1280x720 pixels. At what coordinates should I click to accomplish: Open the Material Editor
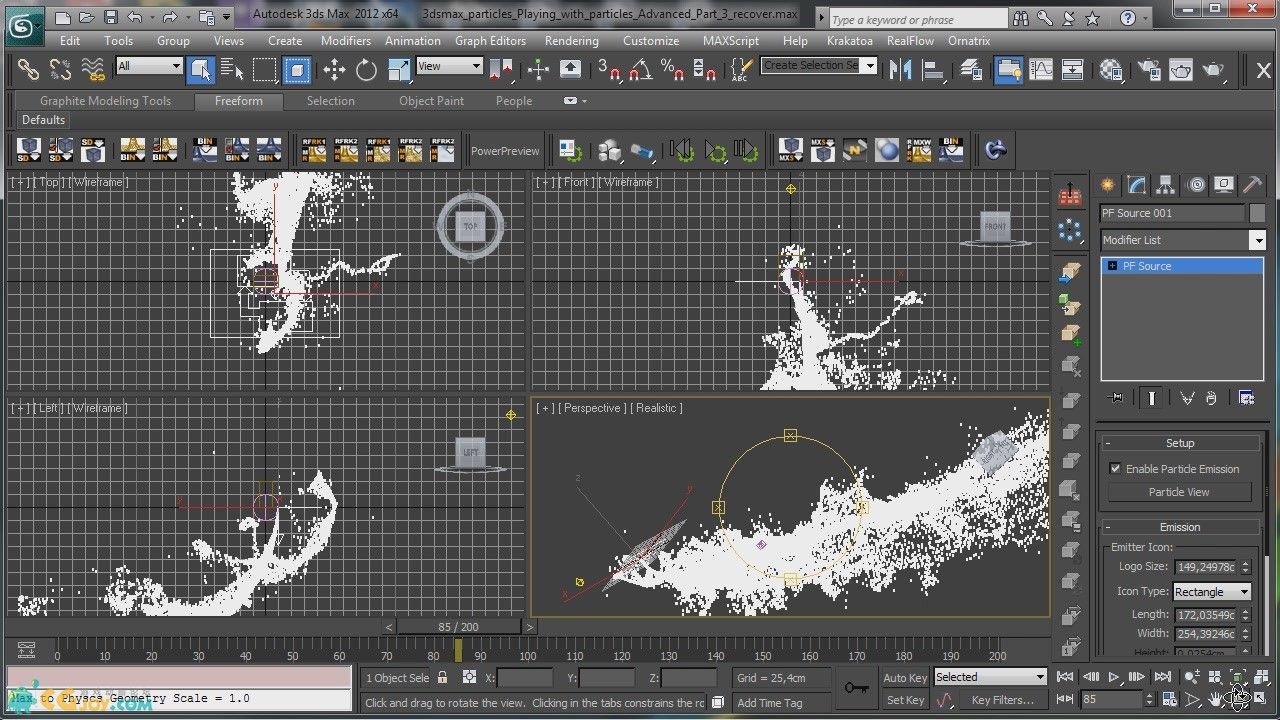(x=1111, y=69)
